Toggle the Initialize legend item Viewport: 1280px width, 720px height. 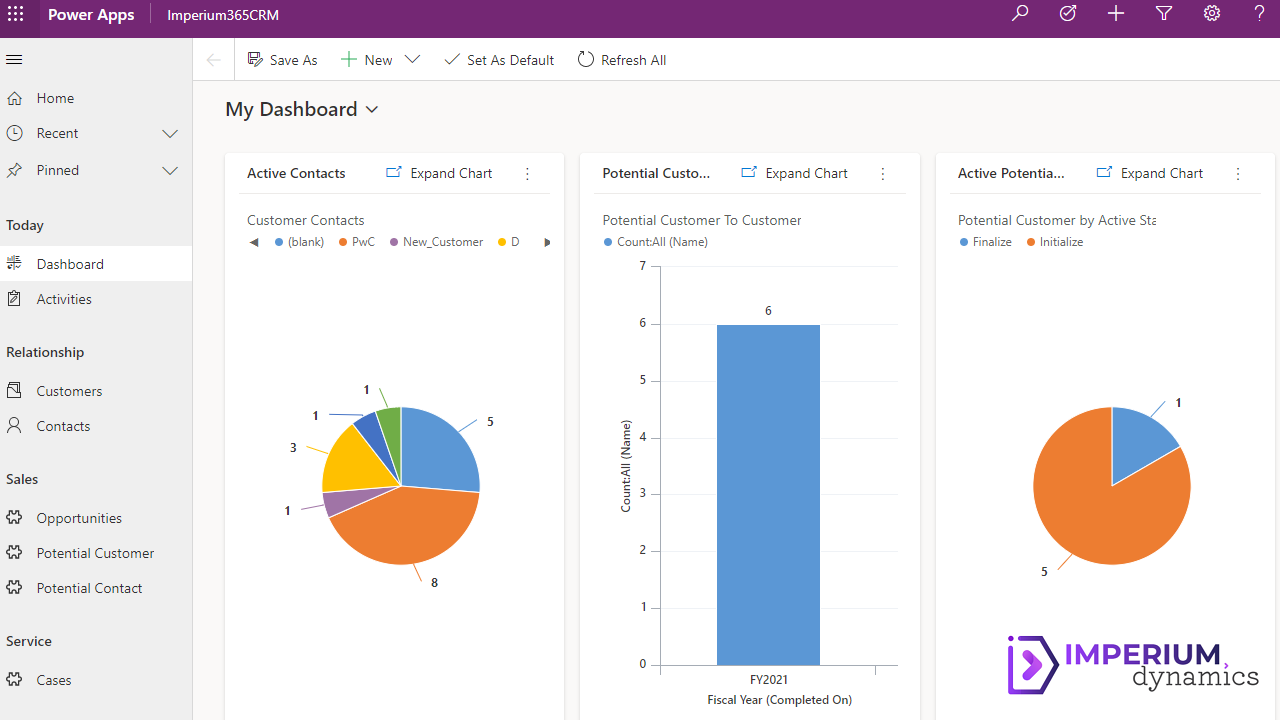click(x=1055, y=242)
